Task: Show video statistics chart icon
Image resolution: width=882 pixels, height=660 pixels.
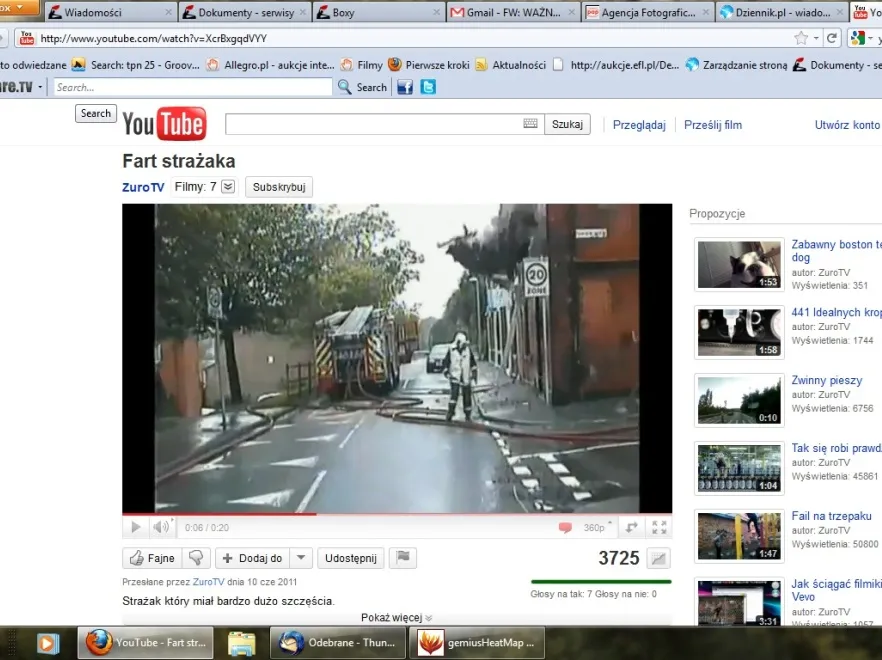Action: coord(657,558)
